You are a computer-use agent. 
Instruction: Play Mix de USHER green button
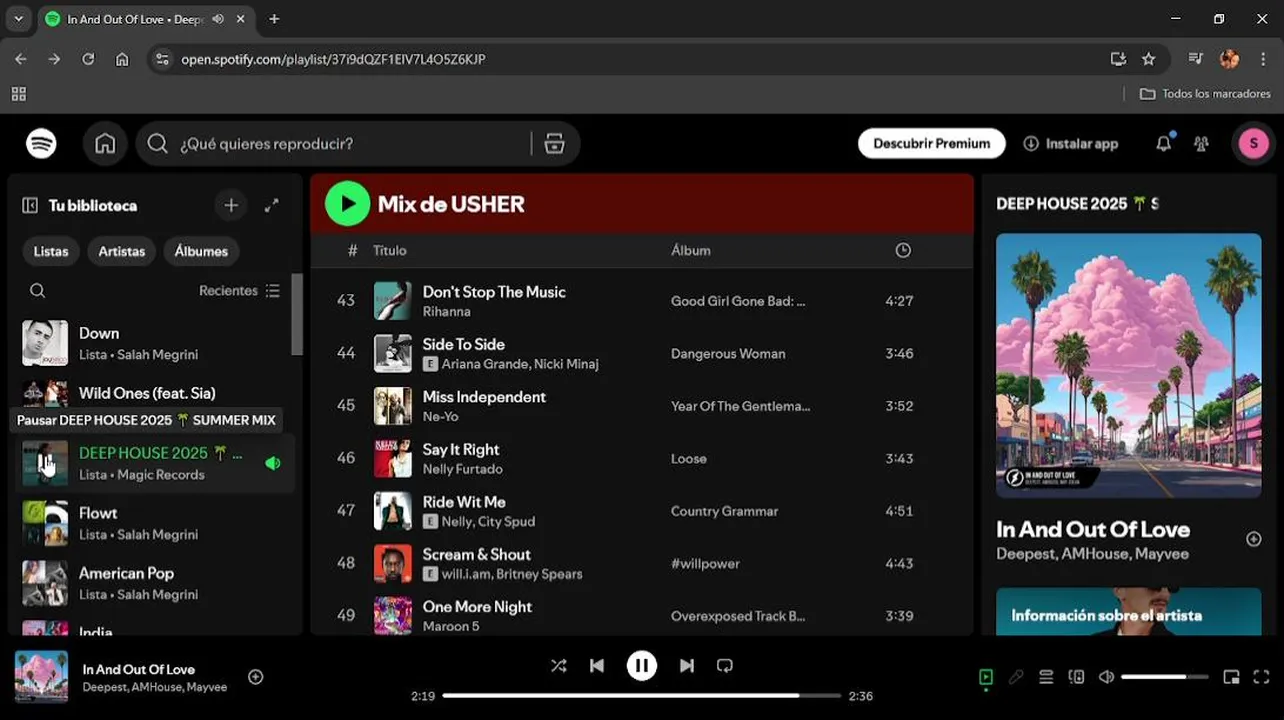347,204
